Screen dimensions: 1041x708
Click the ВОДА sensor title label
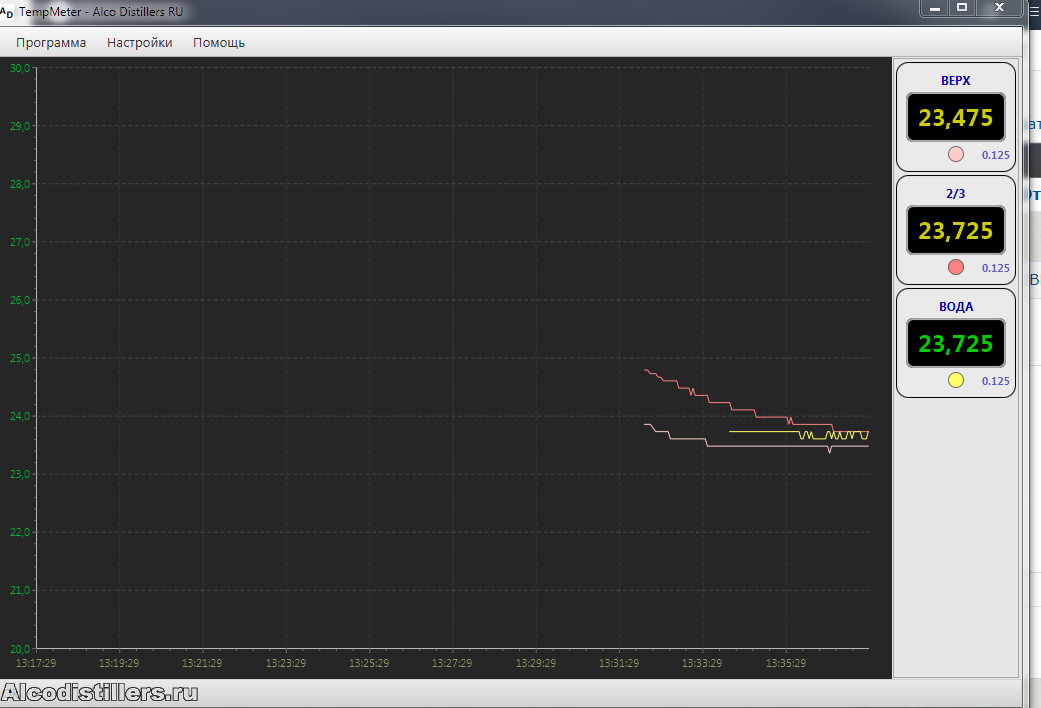(955, 306)
